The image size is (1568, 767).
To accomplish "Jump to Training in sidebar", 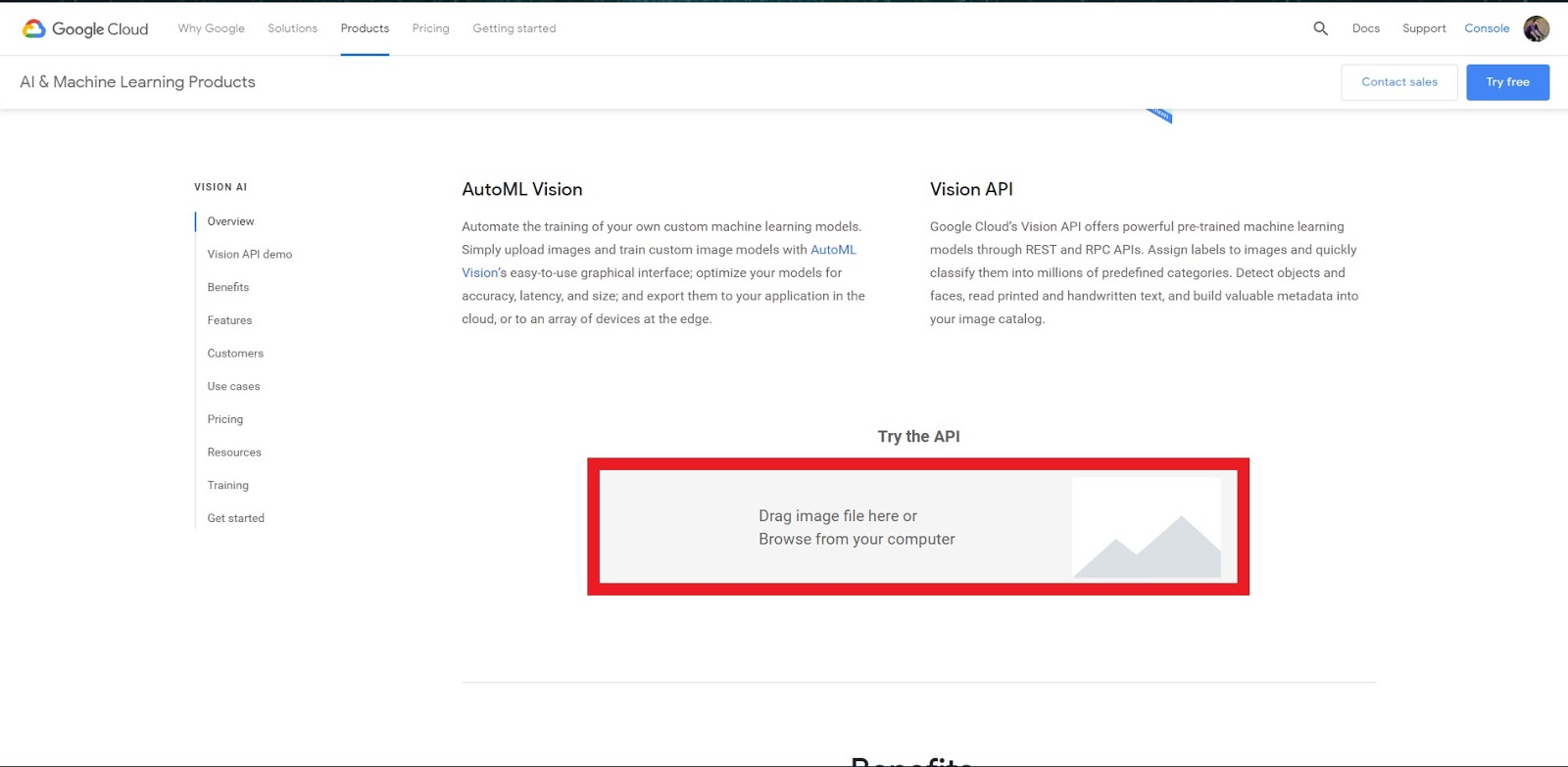I will (x=228, y=486).
